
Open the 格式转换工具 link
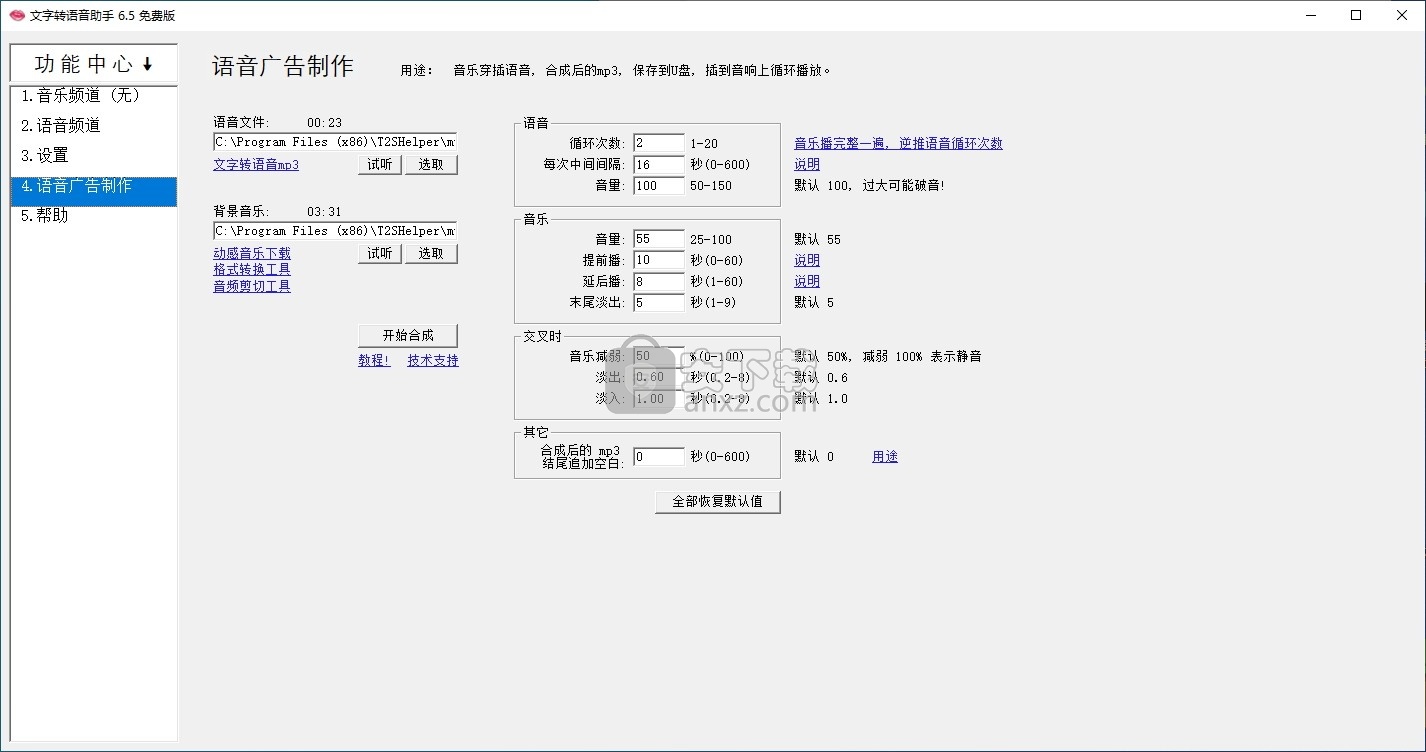(x=252, y=270)
